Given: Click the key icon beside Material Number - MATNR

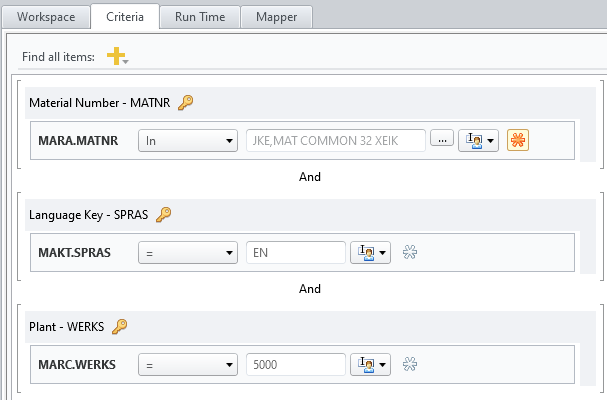Looking at the screenshot, I should (185, 102).
